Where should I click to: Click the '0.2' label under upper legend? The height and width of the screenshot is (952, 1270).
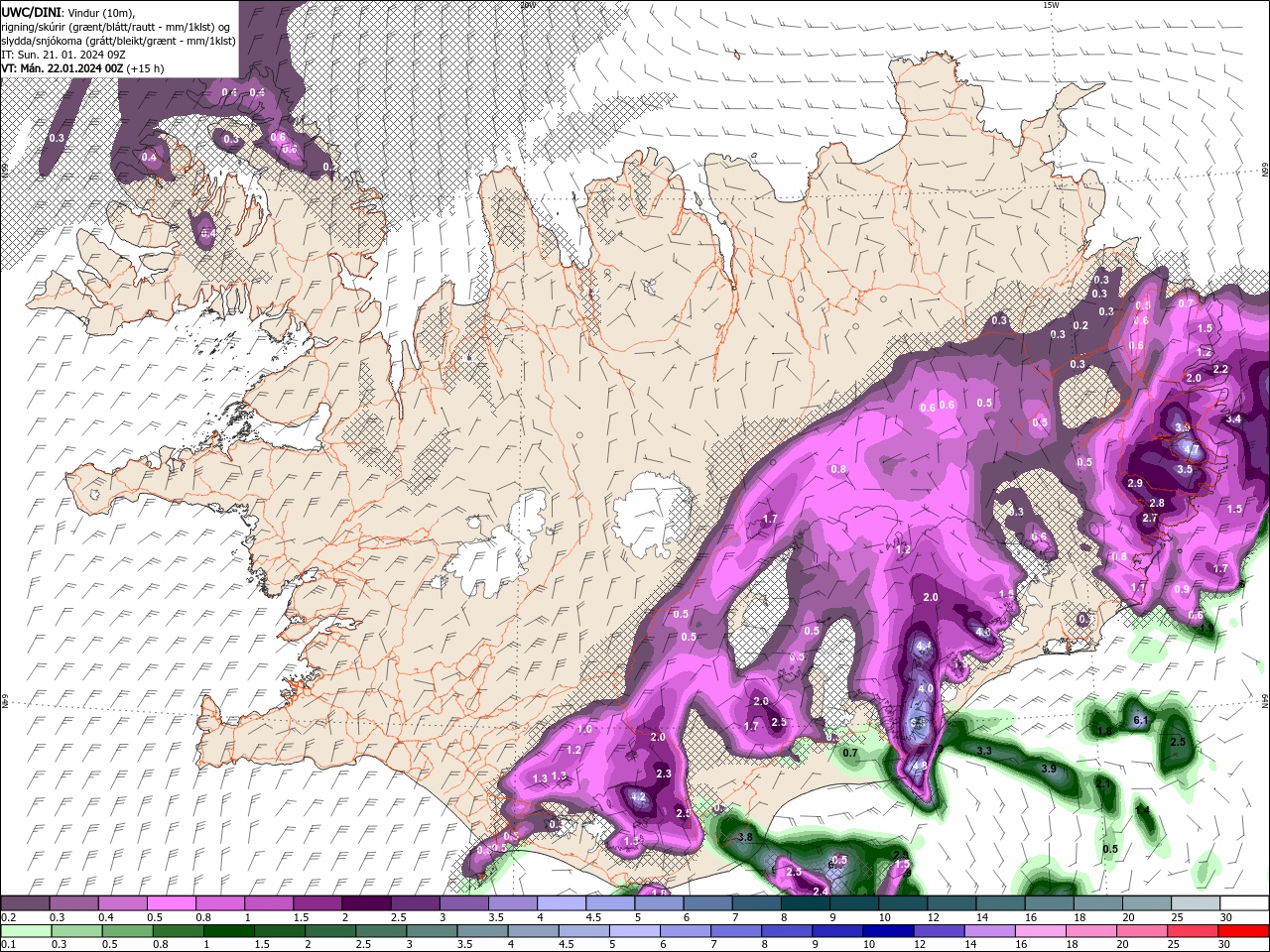8,917
